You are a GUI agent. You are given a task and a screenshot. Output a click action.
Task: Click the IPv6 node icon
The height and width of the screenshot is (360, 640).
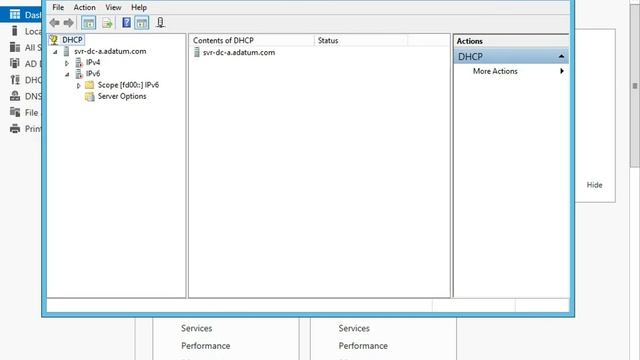pyautogui.click(x=79, y=74)
